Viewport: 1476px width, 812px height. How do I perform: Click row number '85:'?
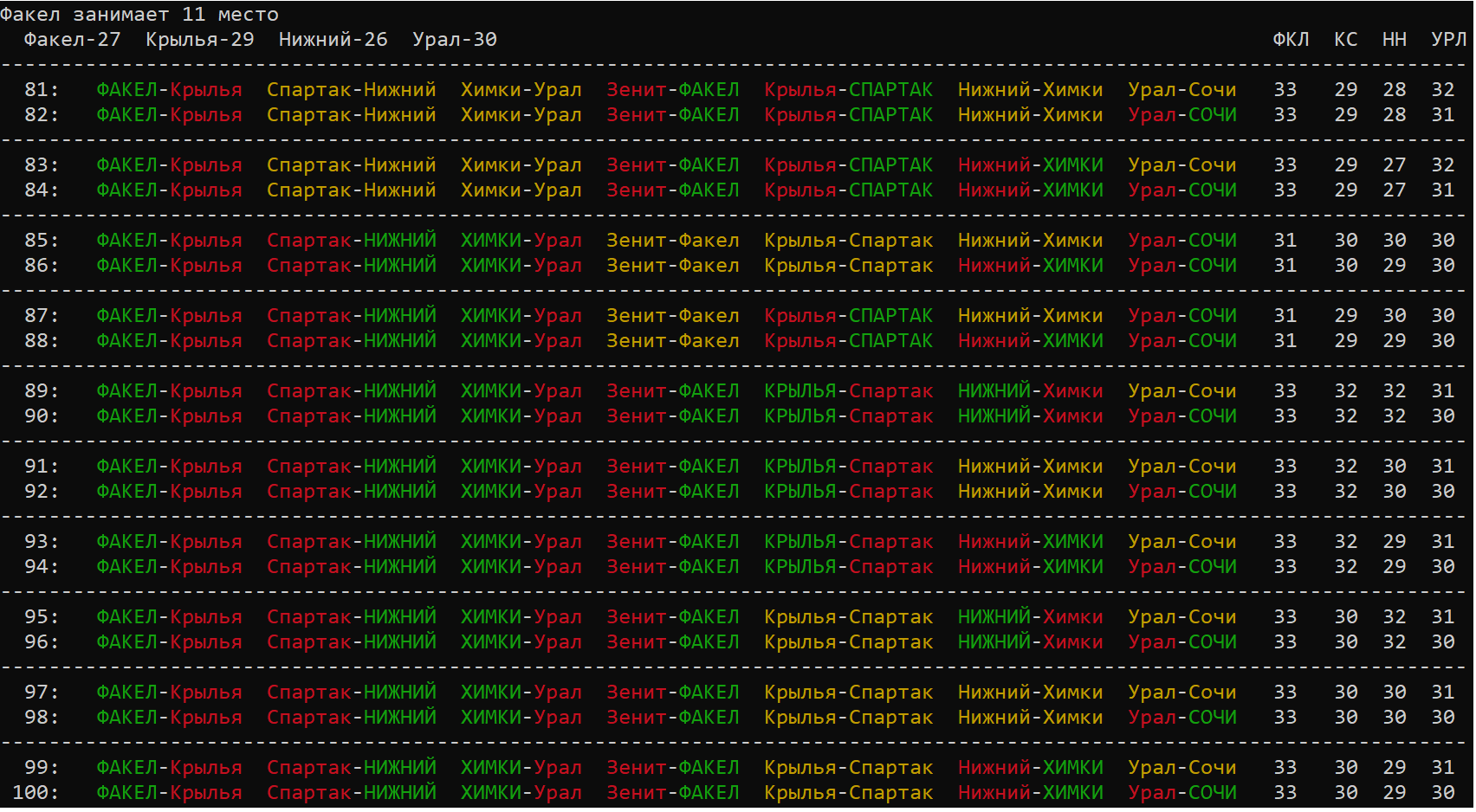click(42, 241)
